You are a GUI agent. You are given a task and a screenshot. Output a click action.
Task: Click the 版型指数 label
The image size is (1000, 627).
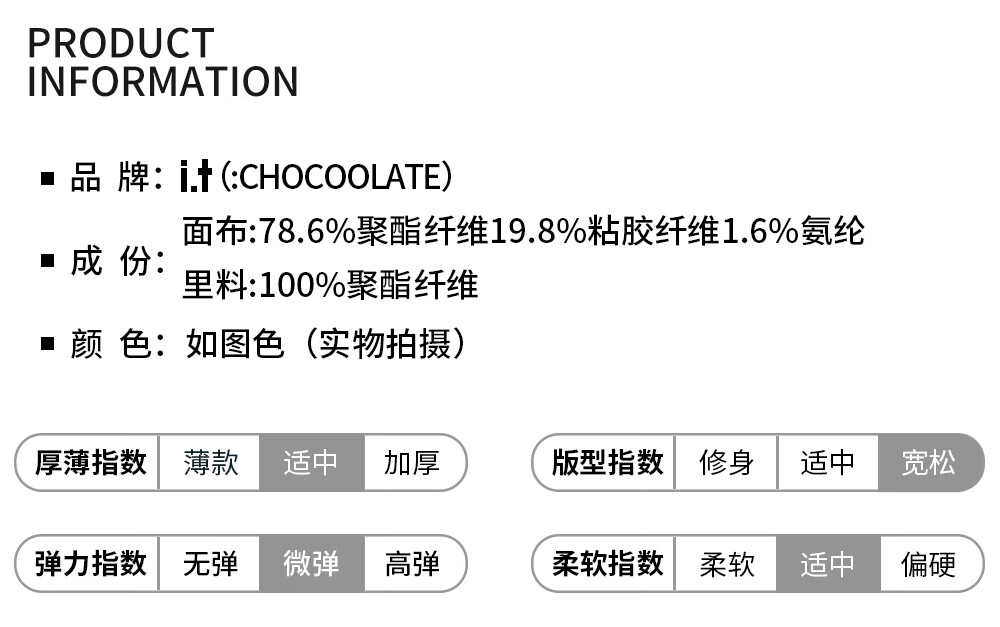(607, 463)
